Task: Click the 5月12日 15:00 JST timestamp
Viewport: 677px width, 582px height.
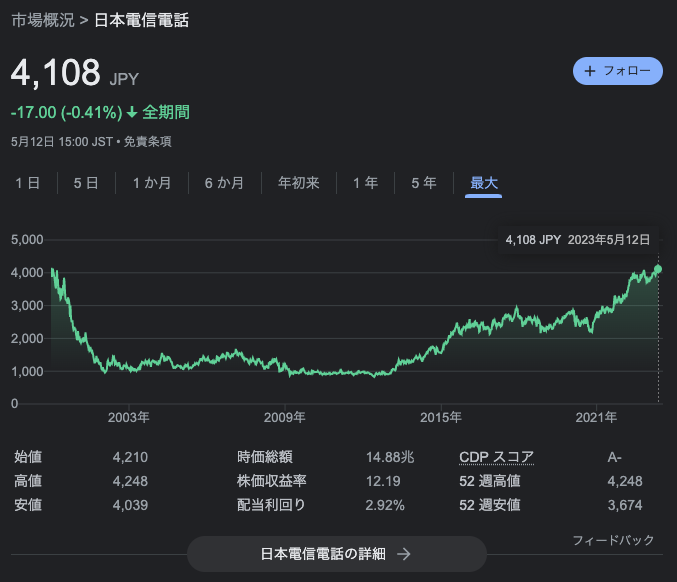Action: coord(62,142)
